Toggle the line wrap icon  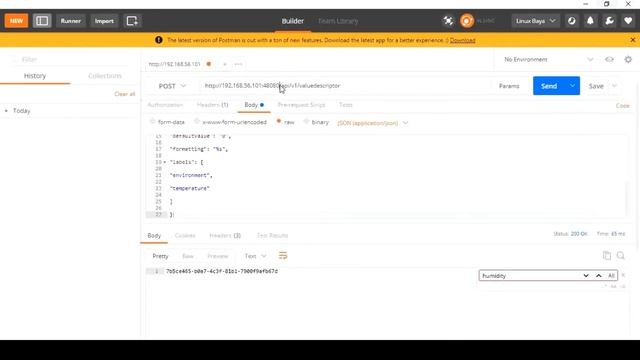[283, 256]
